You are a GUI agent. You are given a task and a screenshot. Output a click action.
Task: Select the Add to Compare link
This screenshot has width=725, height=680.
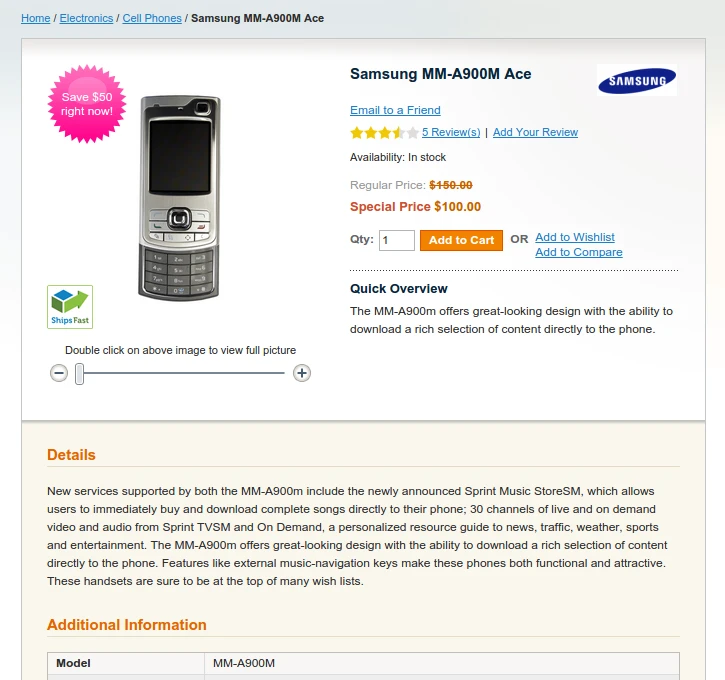coord(579,252)
